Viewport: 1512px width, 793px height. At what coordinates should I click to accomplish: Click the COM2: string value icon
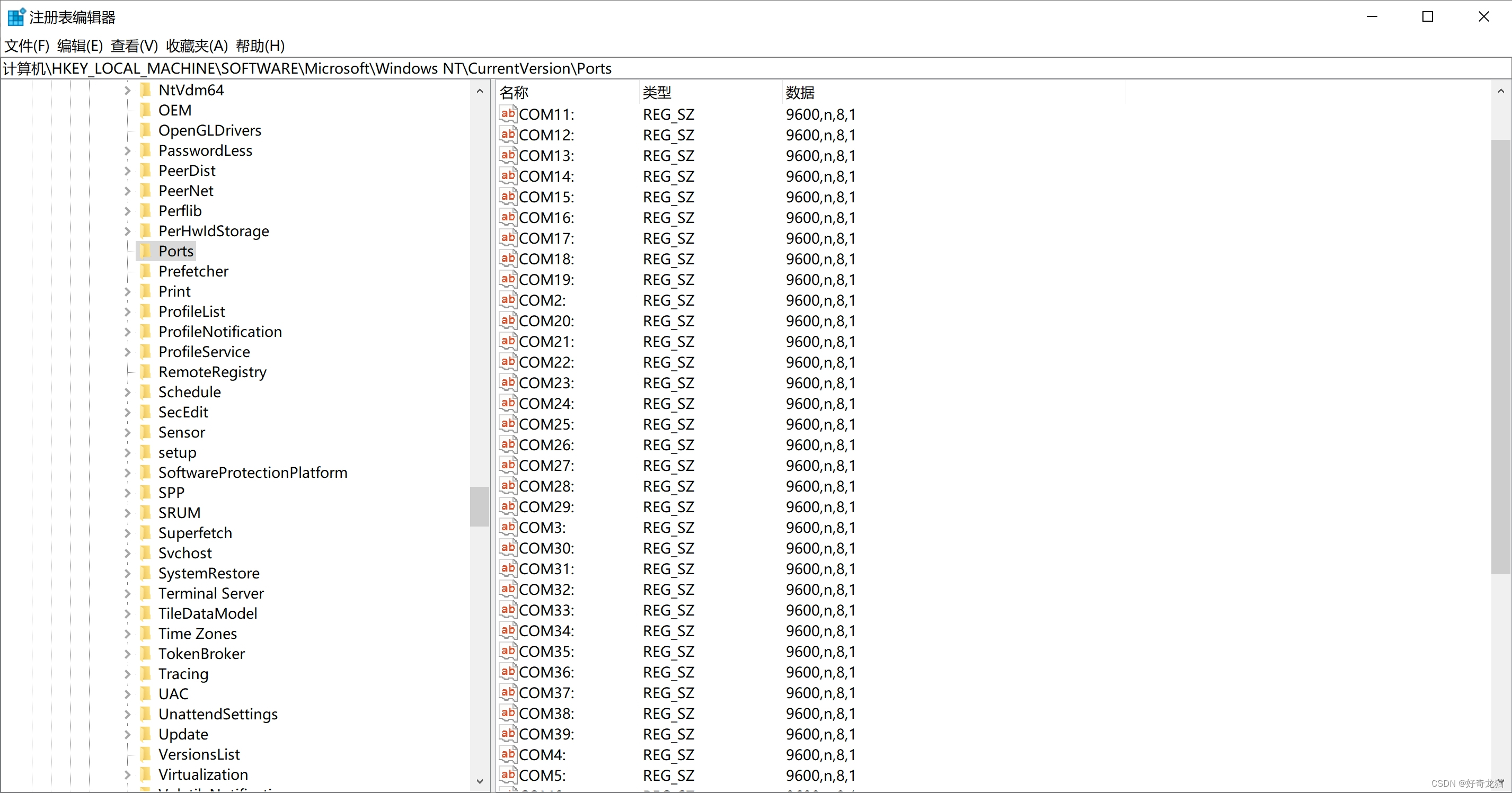[x=508, y=300]
